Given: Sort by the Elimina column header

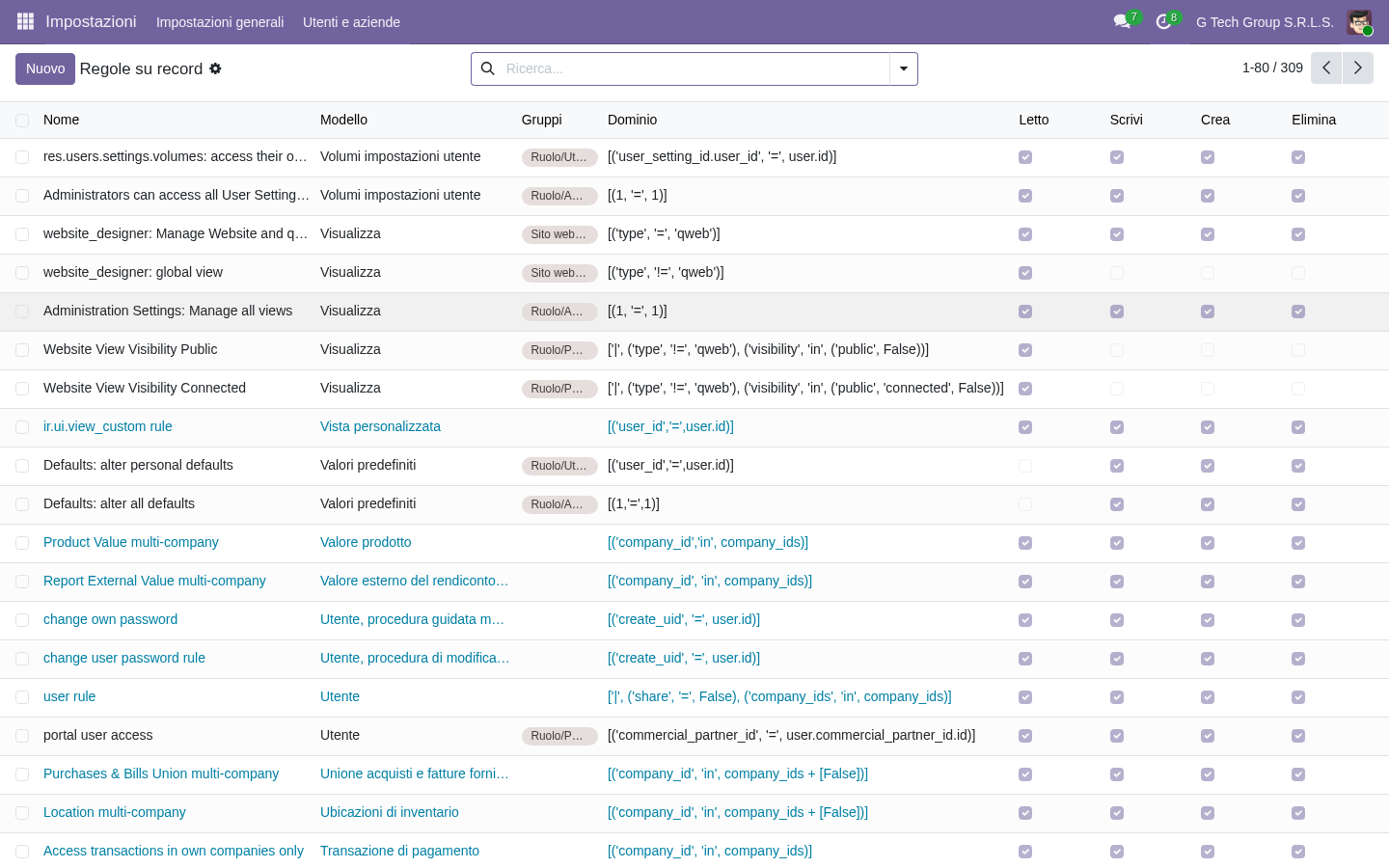Looking at the screenshot, I should 1314,120.
